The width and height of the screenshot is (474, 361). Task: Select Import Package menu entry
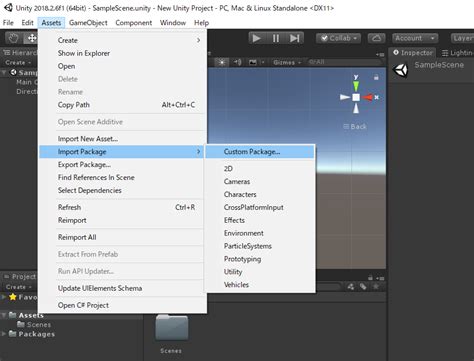(122, 152)
